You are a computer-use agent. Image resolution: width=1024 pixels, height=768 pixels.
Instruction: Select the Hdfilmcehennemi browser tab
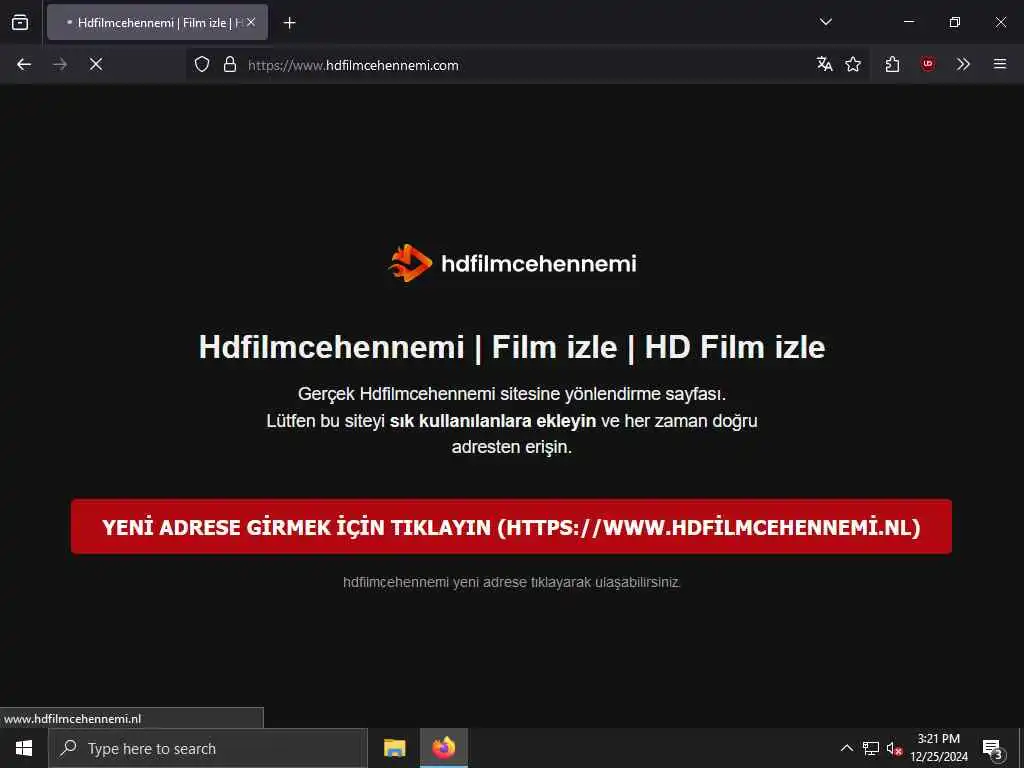(x=157, y=22)
